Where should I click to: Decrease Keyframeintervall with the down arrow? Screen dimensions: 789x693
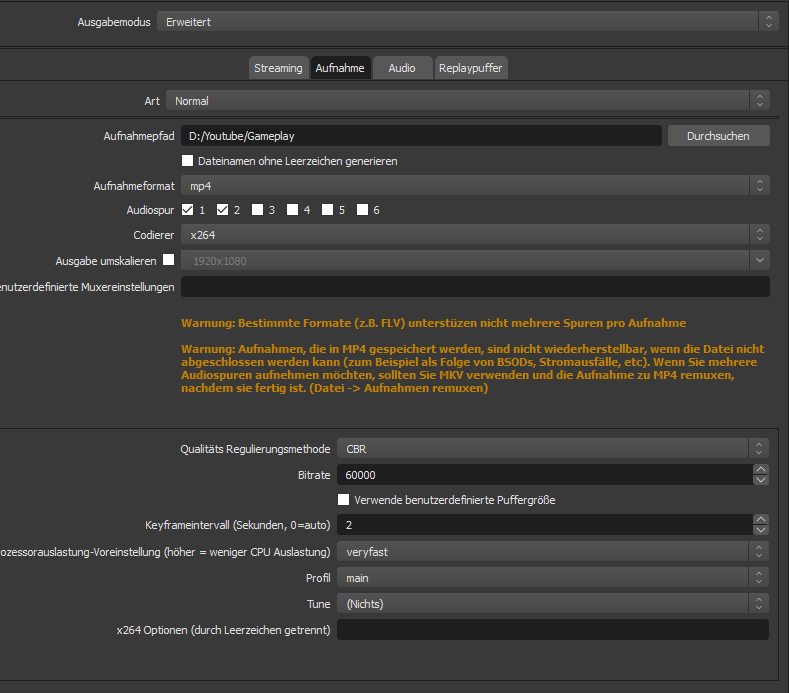761,529
